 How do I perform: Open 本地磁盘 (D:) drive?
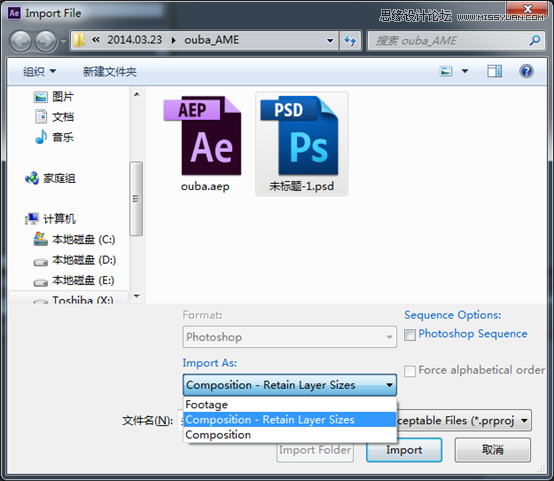point(74,260)
